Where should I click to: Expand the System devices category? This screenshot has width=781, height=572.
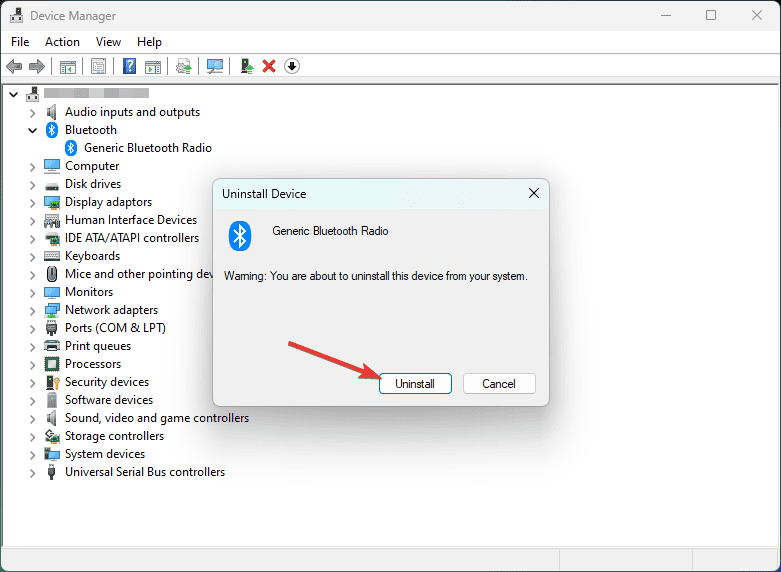pos(32,454)
